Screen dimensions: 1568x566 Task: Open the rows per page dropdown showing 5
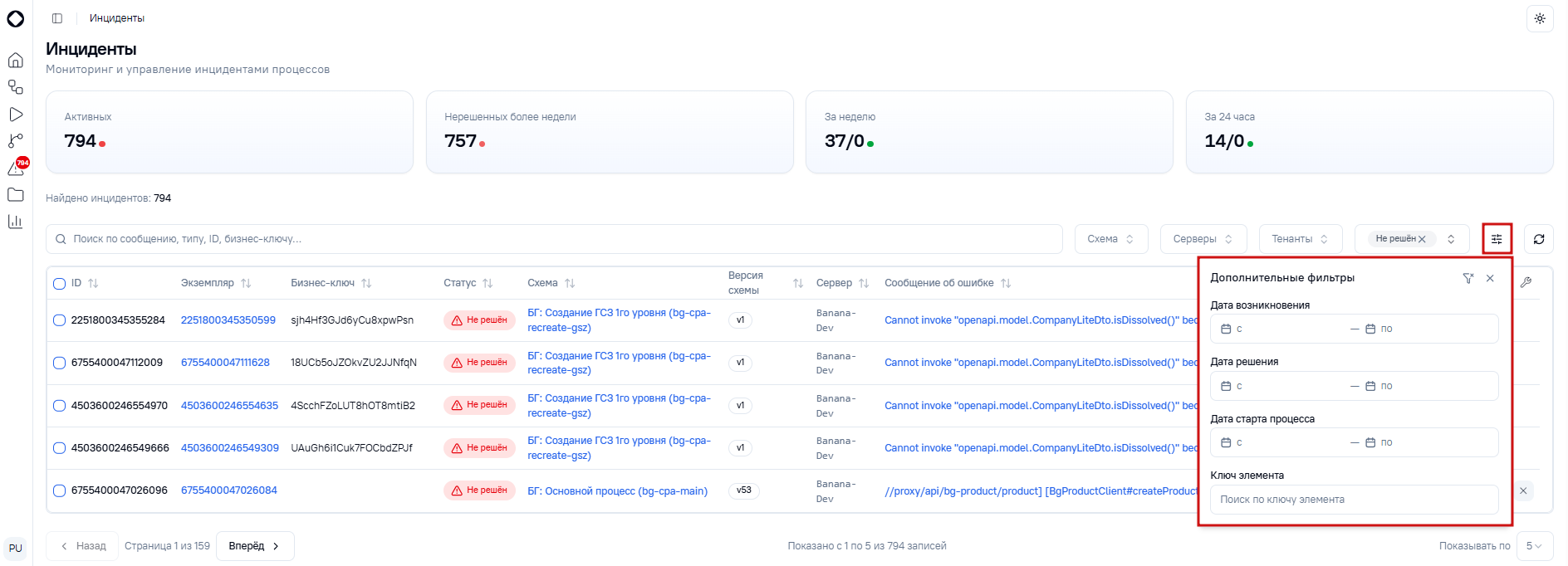(x=1534, y=546)
